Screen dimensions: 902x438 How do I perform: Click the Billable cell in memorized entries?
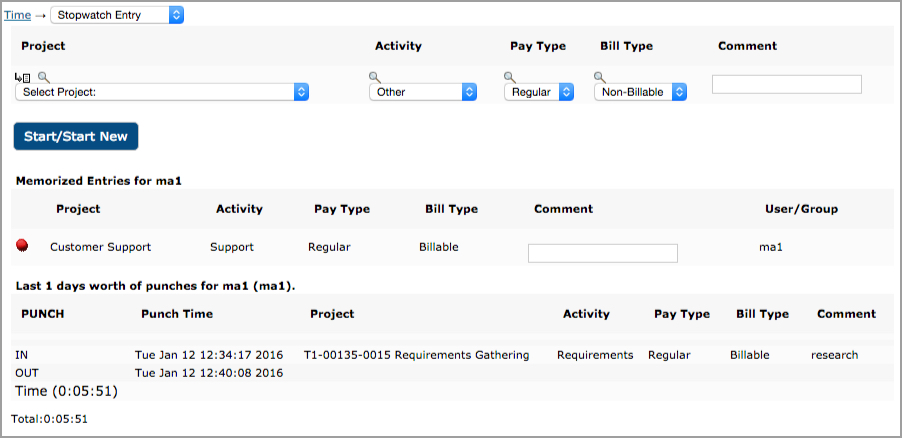click(439, 247)
